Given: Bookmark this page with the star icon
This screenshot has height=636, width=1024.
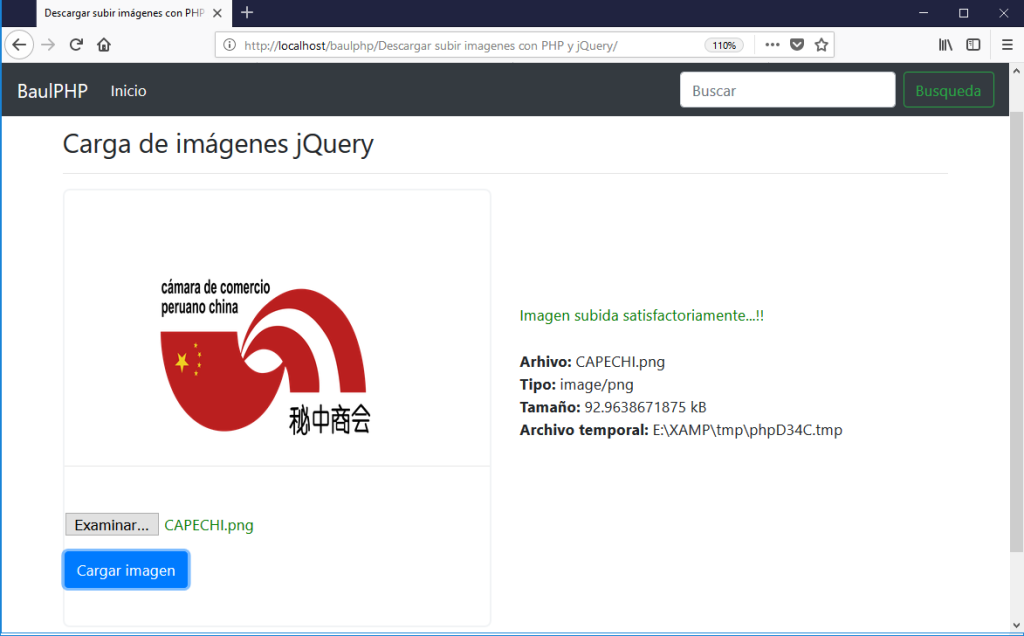Looking at the screenshot, I should coord(822,45).
